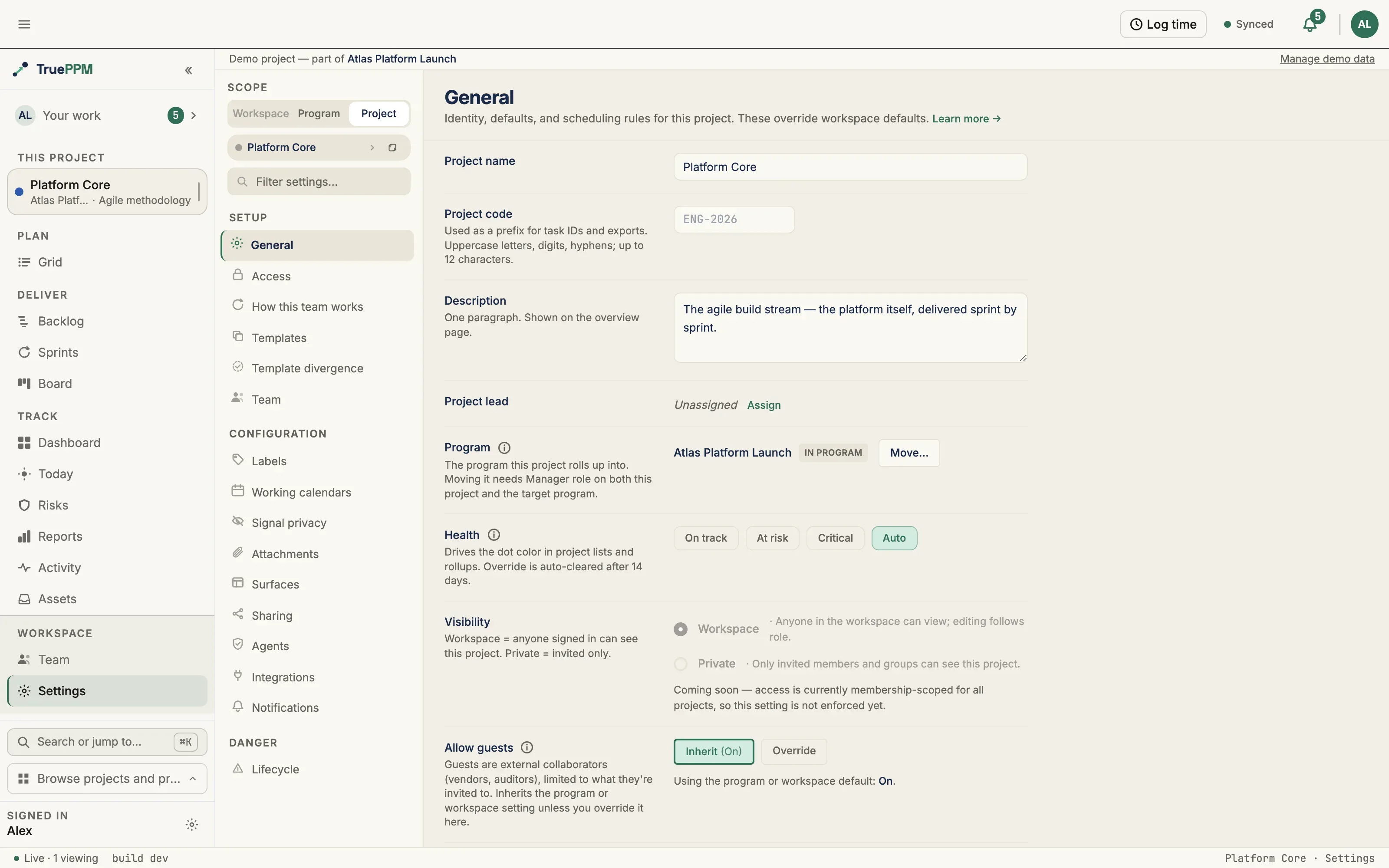Open Manage demo data link

[1327, 59]
